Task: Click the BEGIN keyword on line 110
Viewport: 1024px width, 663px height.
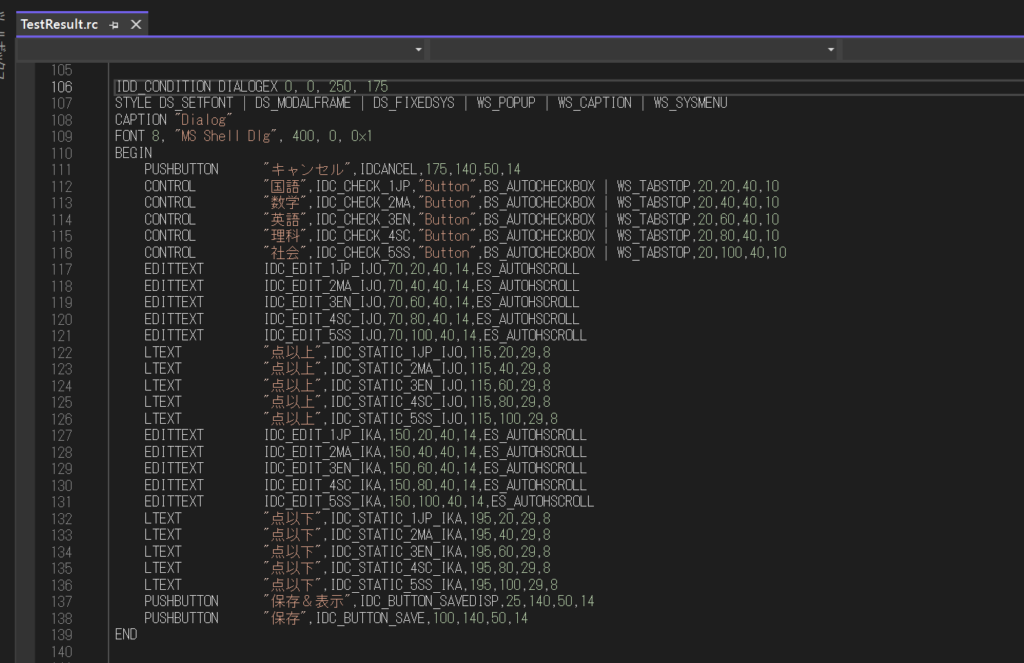Action: tap(133, 153)
